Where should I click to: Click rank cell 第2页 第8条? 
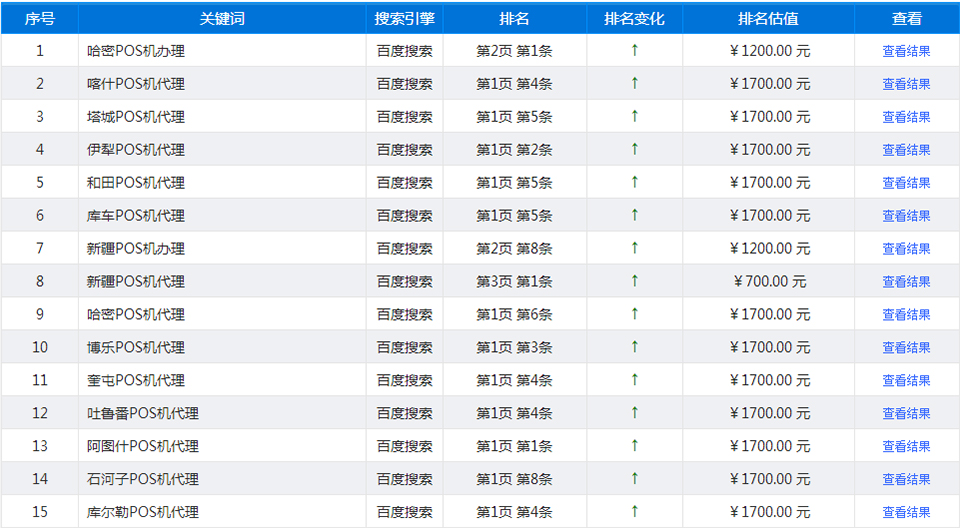click(x=514, y=249)
